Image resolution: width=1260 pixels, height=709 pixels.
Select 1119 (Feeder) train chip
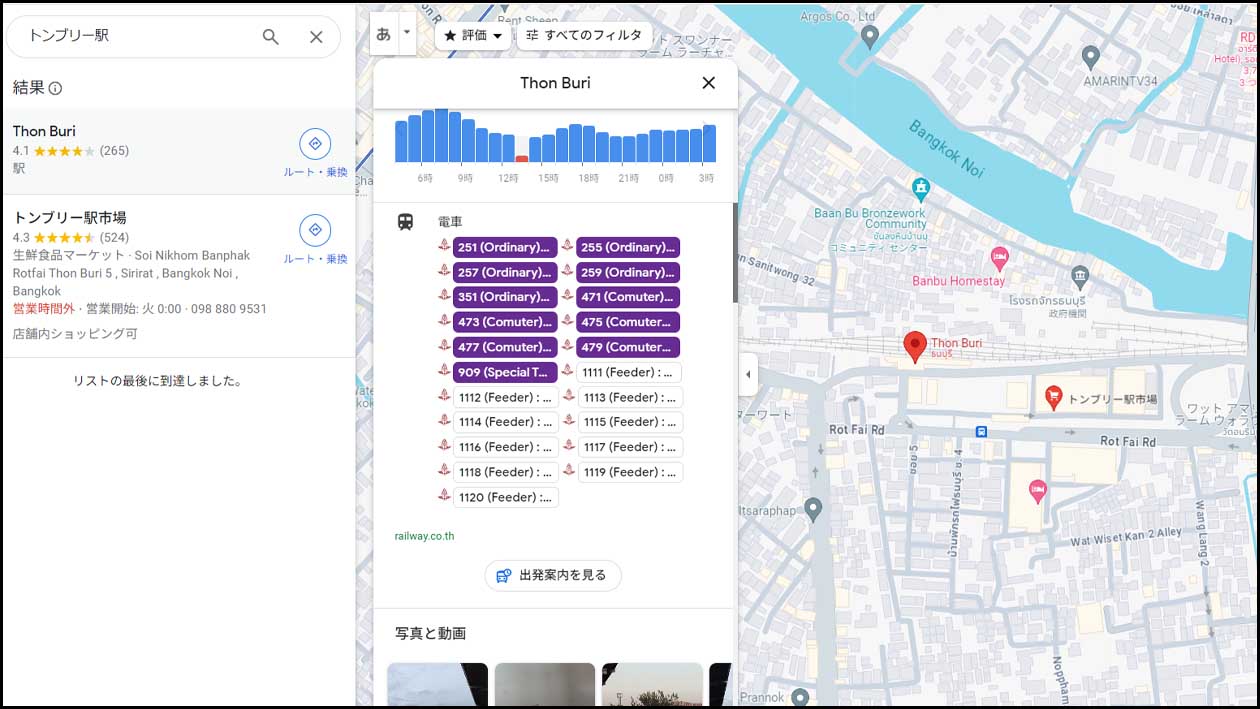click(630, 472)
